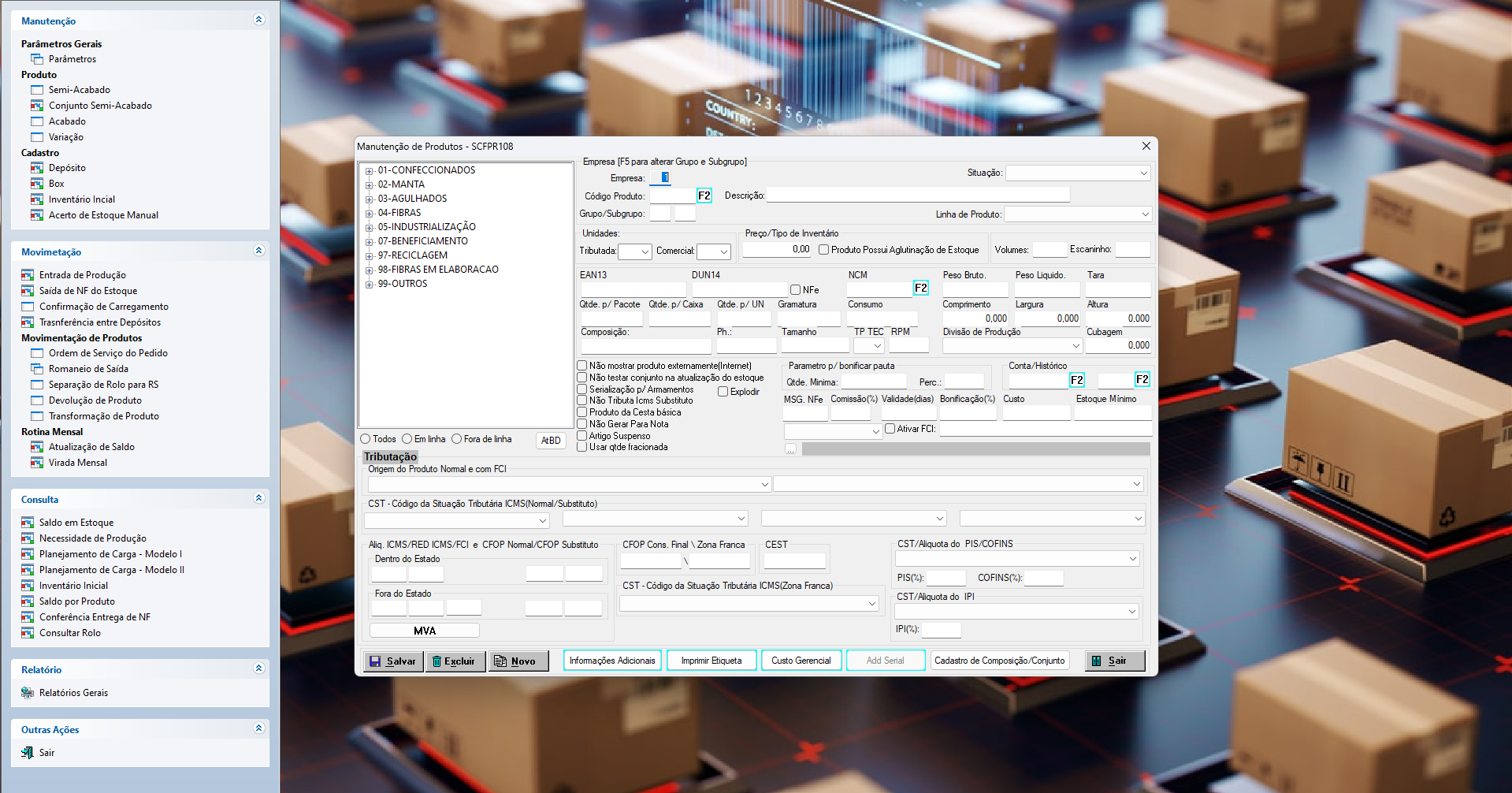Enable Ativar FCI checkbox

pyautogui.click(x=890, y=429)
